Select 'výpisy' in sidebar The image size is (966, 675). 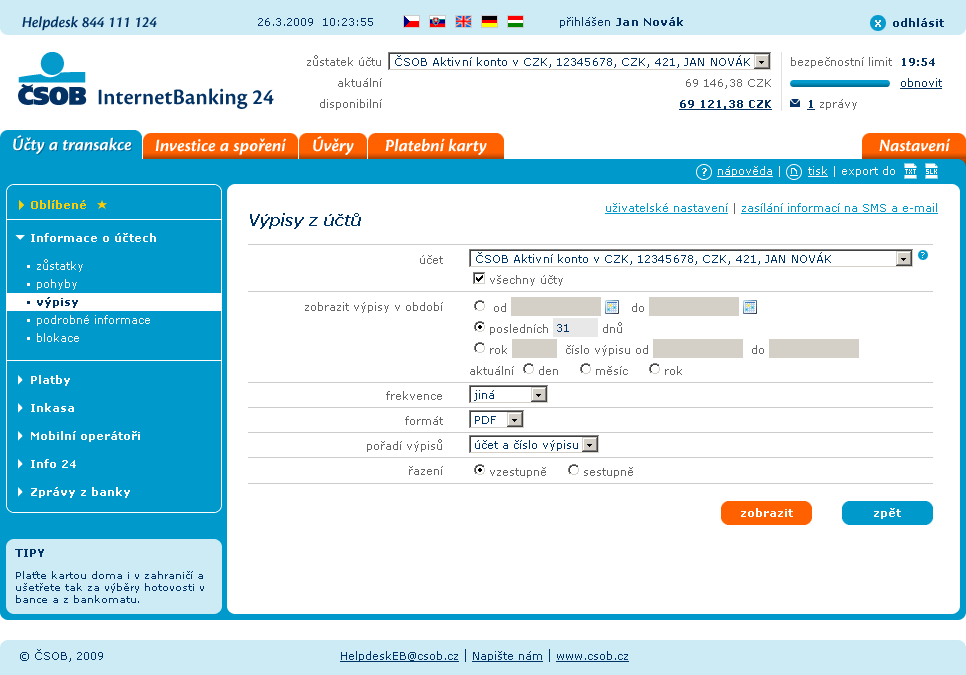pos(114,302)
